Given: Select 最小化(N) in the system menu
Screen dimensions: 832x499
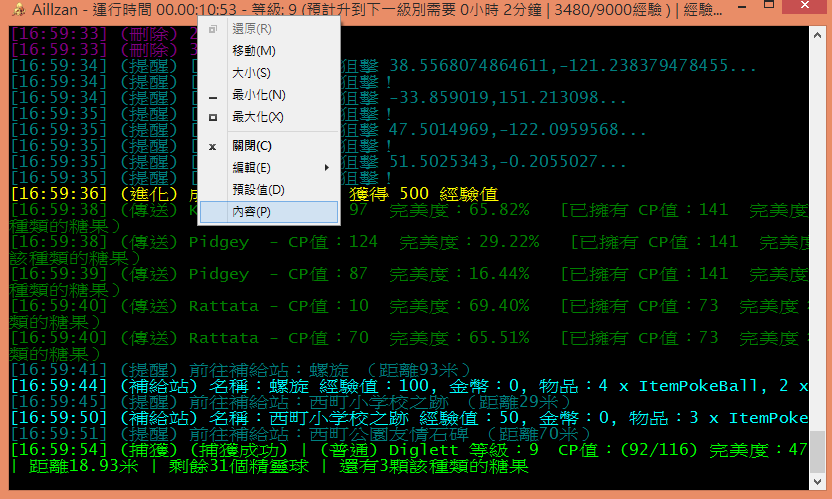Looking at the screenshot, I should (x=269, y=95).
